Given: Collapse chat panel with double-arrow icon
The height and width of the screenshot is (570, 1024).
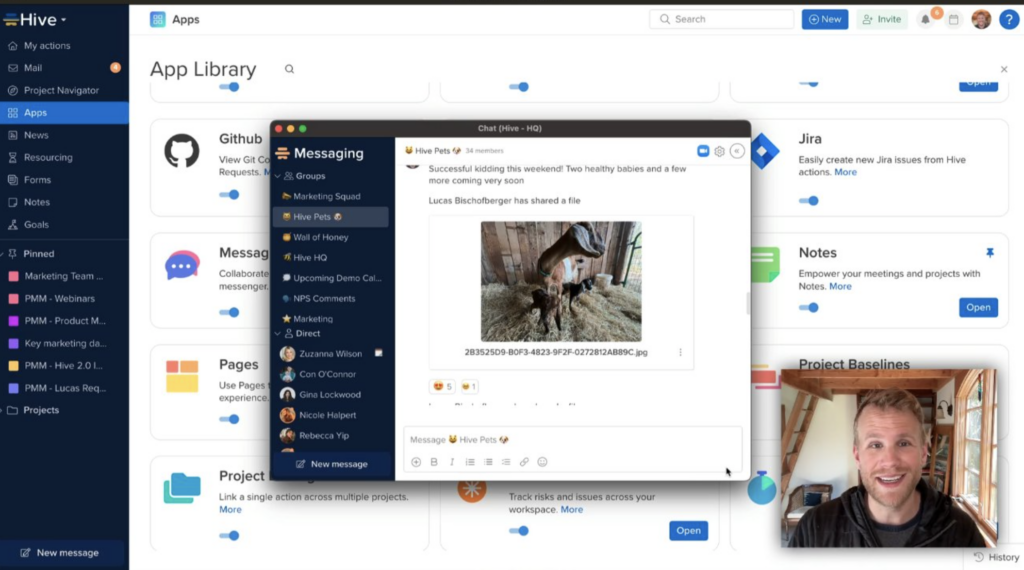Looking at the screenshot, I should tap(737, 151).
